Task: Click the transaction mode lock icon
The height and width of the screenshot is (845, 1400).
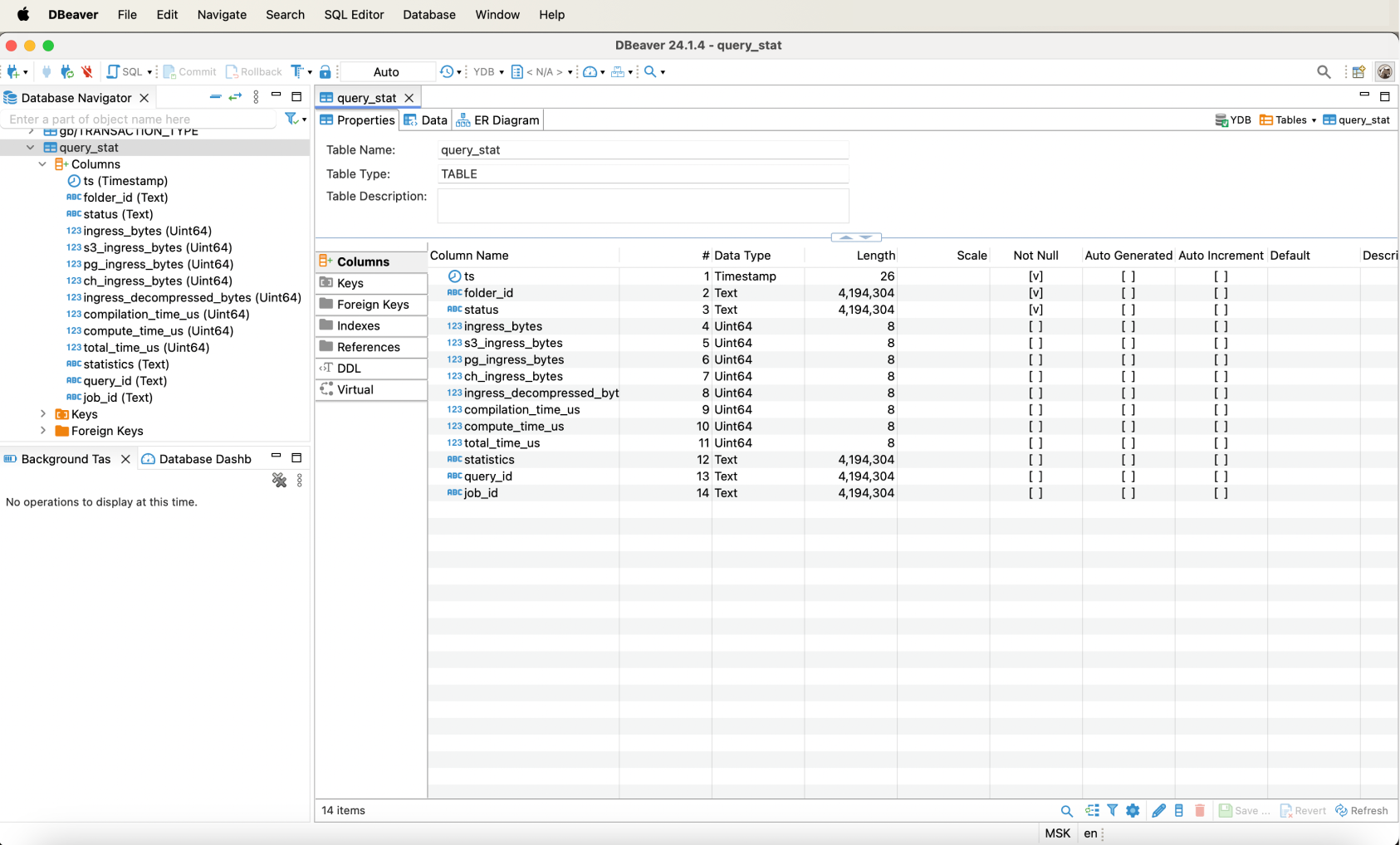Action: coord(326,72)
